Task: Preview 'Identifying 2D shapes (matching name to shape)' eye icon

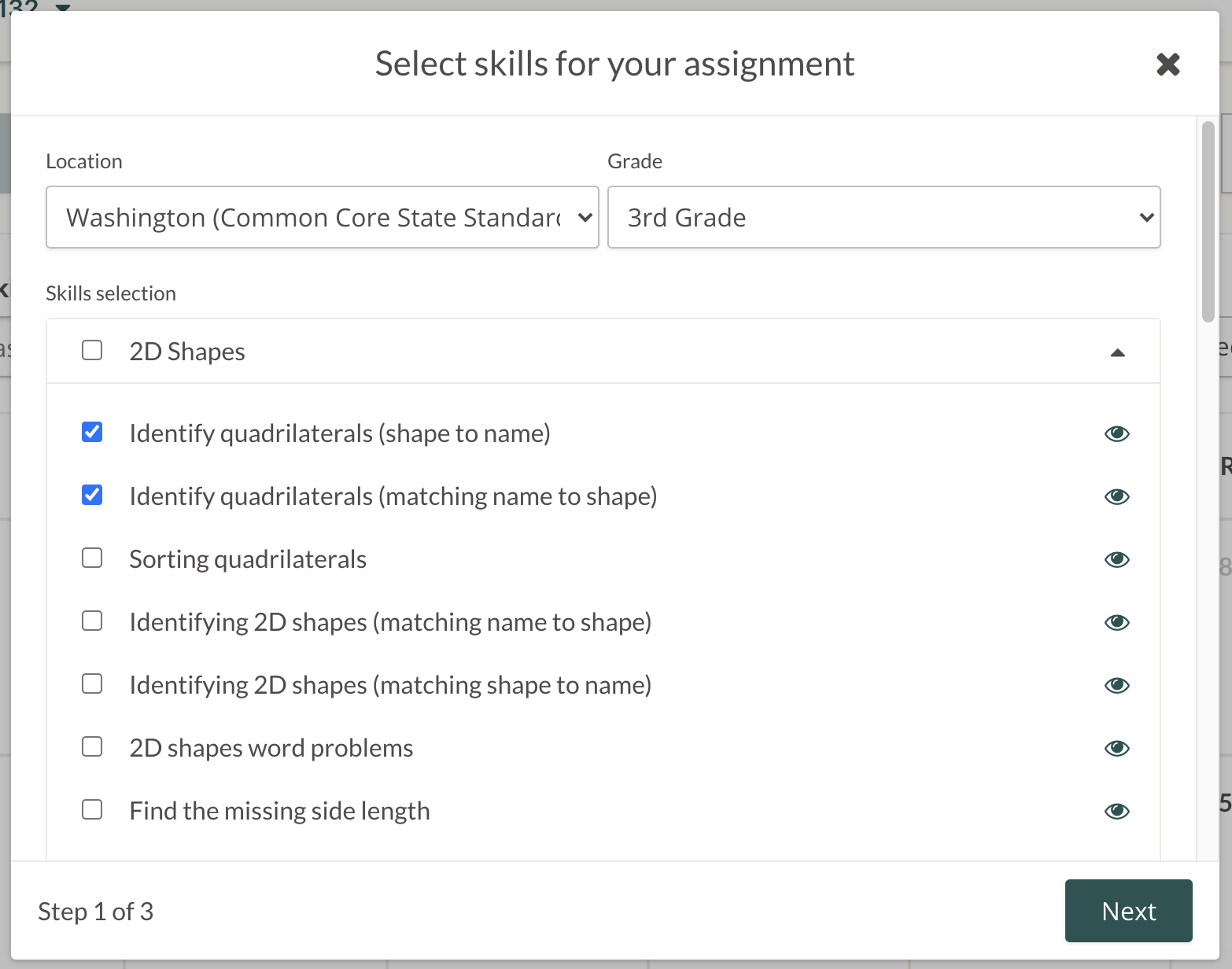Action: pos(1116,622)
